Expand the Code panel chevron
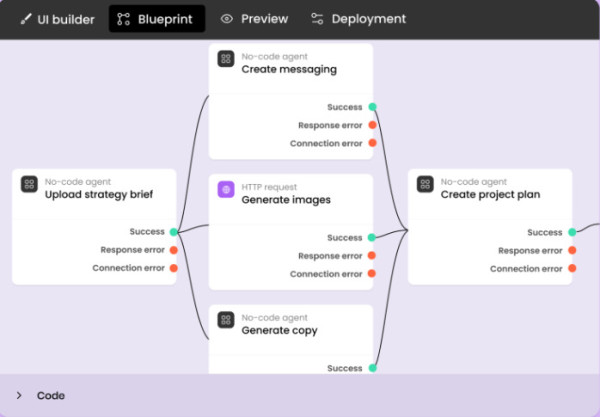Screen dimensions: 600x417 [x=19, y=396]
